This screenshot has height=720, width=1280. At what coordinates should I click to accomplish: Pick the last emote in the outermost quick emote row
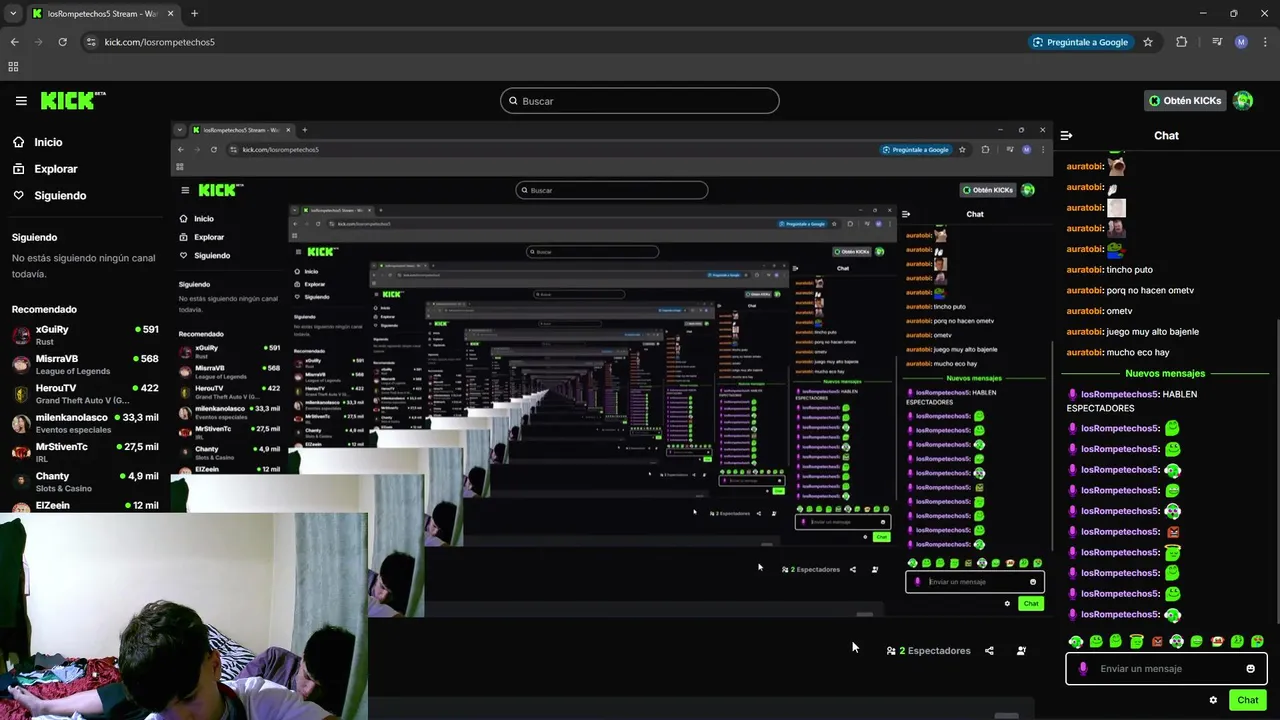pos(1257,642)
